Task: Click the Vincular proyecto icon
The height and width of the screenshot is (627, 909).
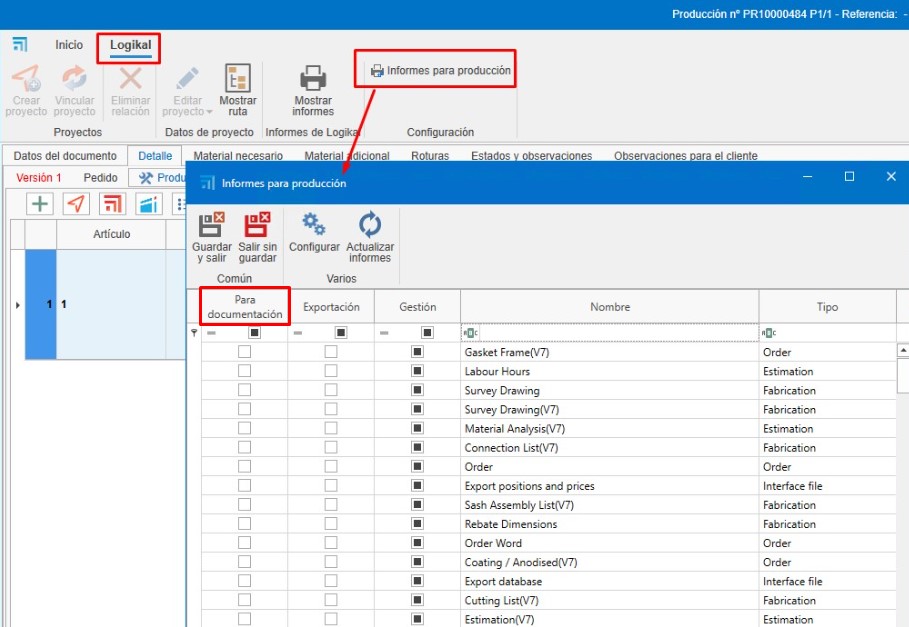Action: (74, 78)
